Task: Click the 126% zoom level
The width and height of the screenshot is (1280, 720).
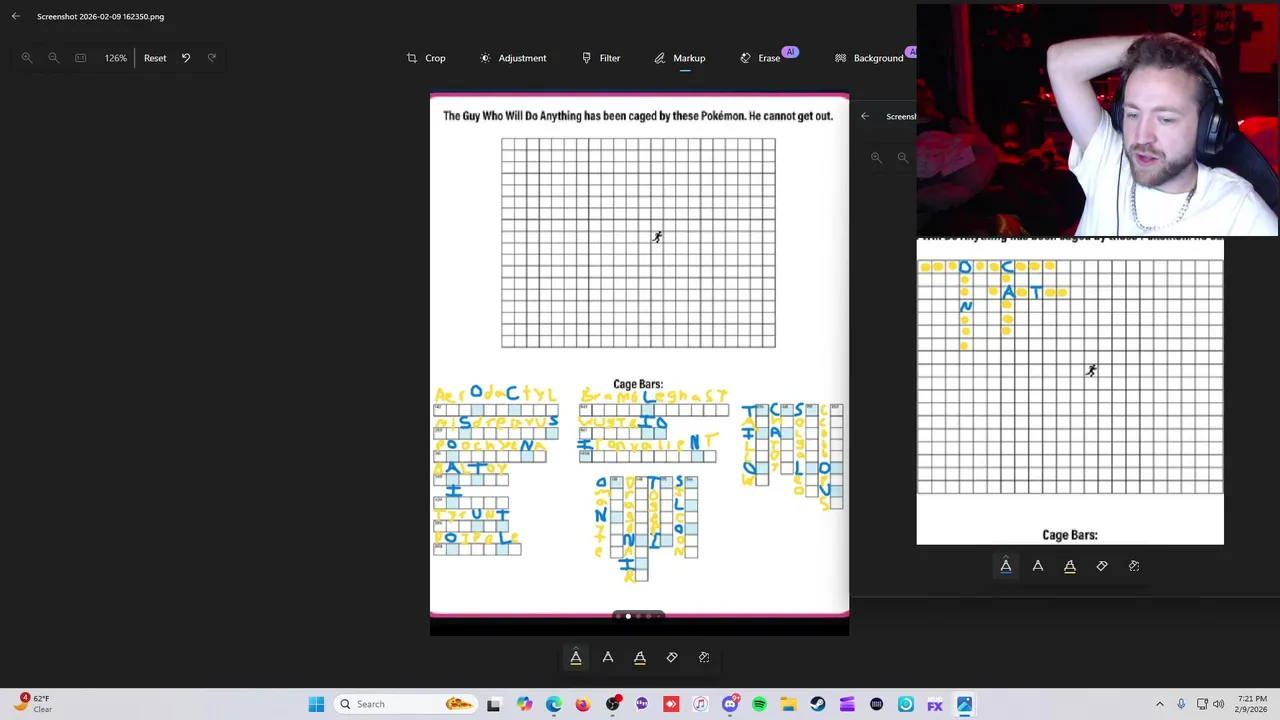Action: pos(116,58)
